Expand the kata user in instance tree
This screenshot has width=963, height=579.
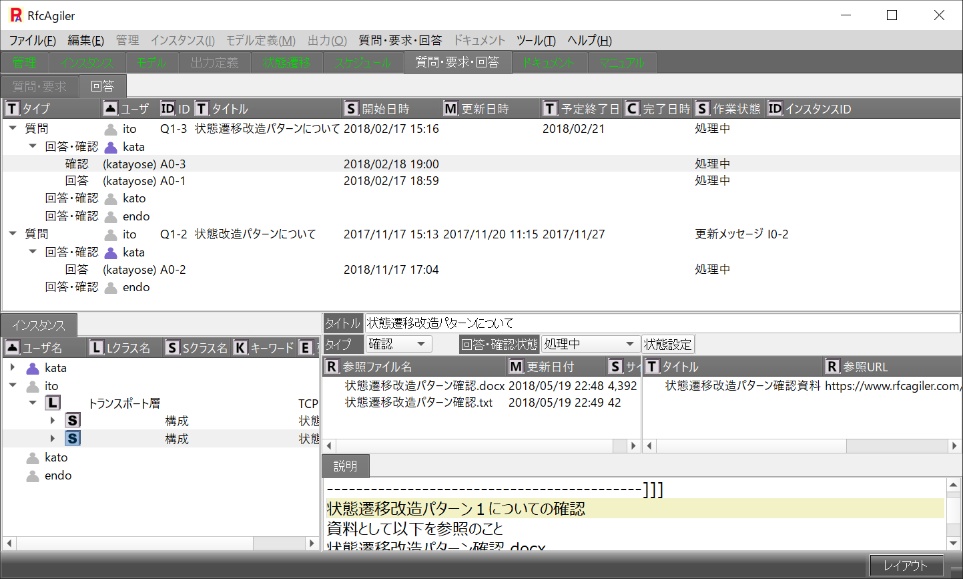click(x=12, y=368)
